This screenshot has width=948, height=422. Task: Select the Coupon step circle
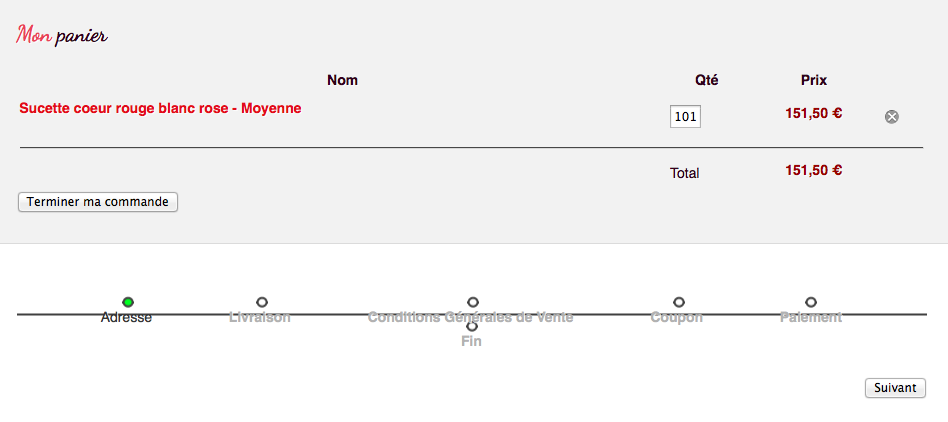(x=678, y=302)
